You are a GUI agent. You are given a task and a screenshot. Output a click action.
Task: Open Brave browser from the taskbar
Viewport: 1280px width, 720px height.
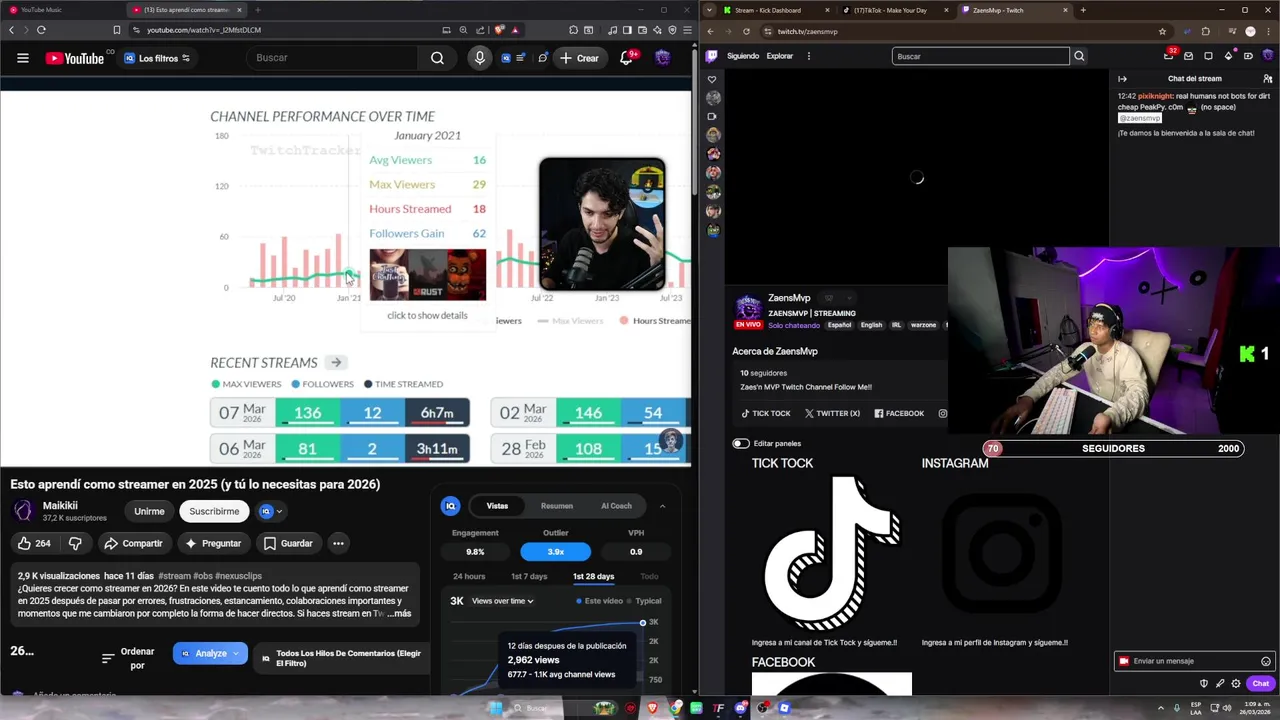pyautogui.click(x=653, y=708)
